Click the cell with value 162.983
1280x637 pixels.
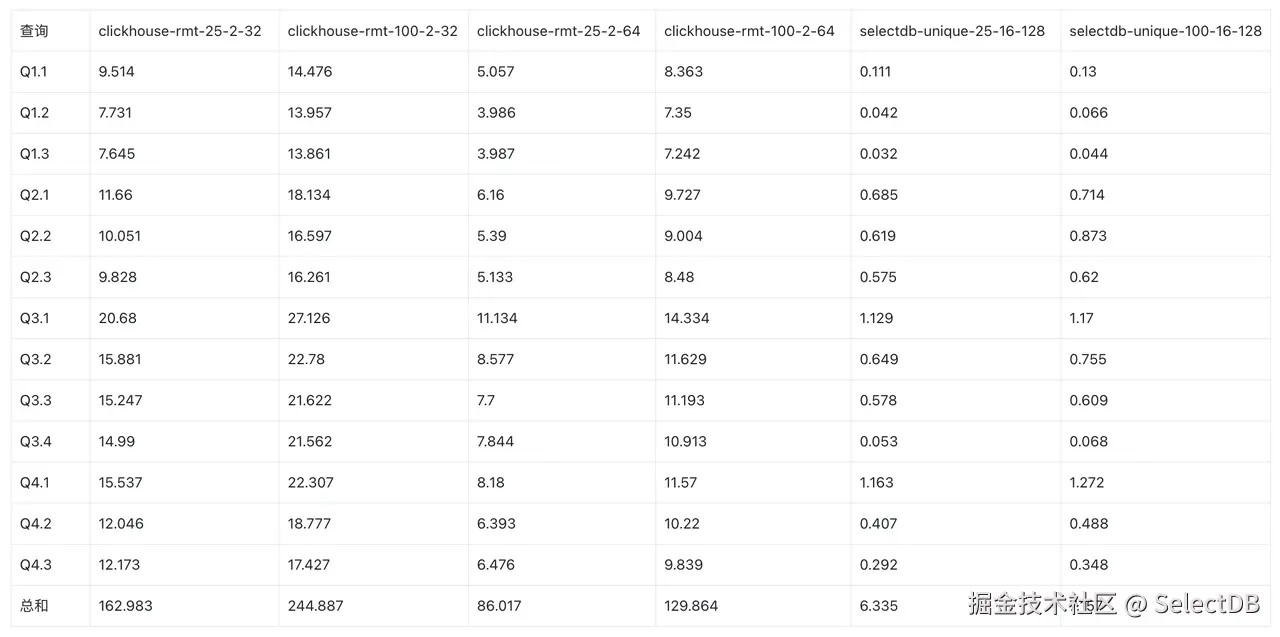tap(126, 605)
